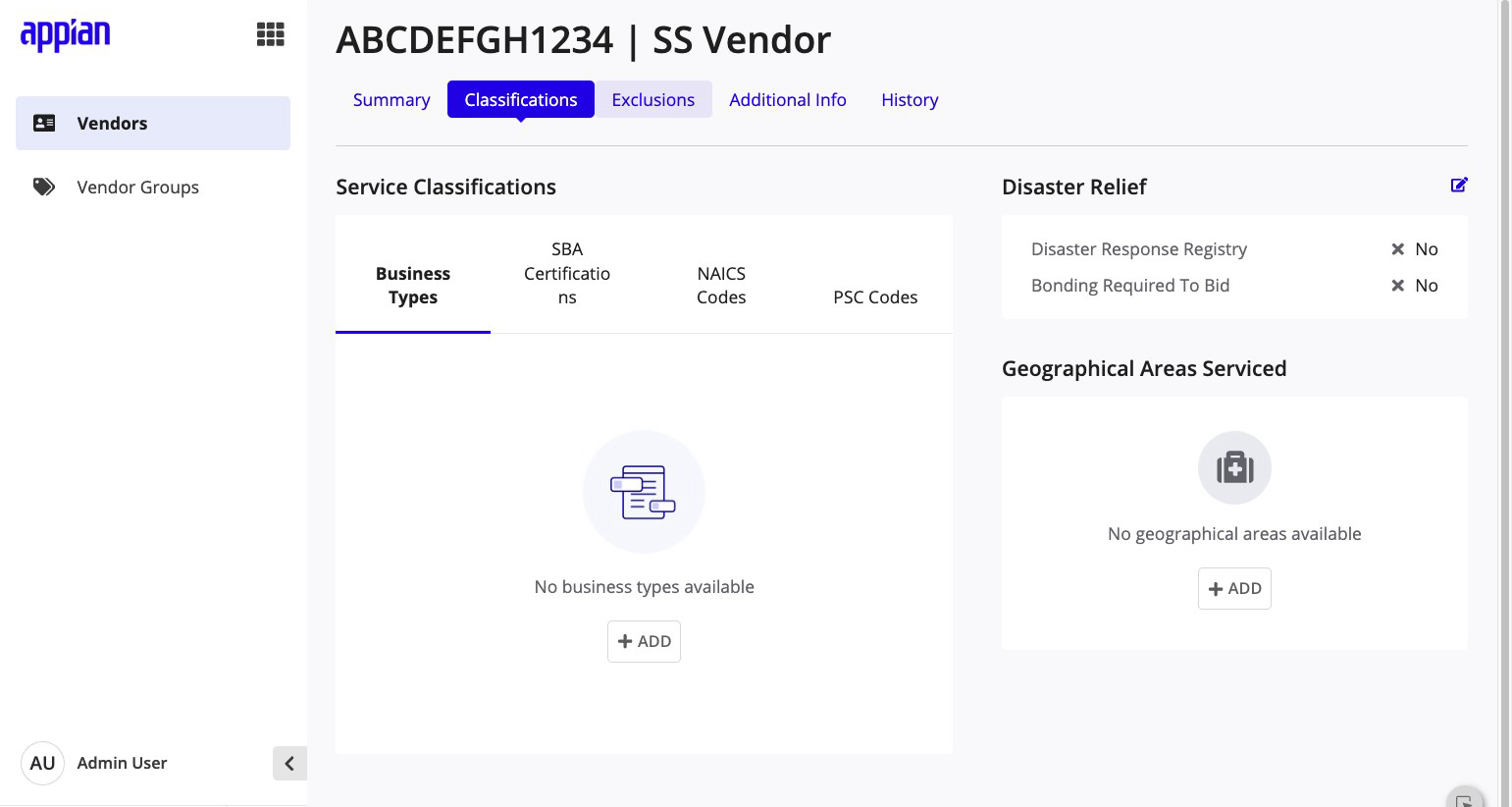This screenshot has height=807, width=1512.
Task: Click the icon in the bottom-right corner
Action: click(x=1464, y=798)
